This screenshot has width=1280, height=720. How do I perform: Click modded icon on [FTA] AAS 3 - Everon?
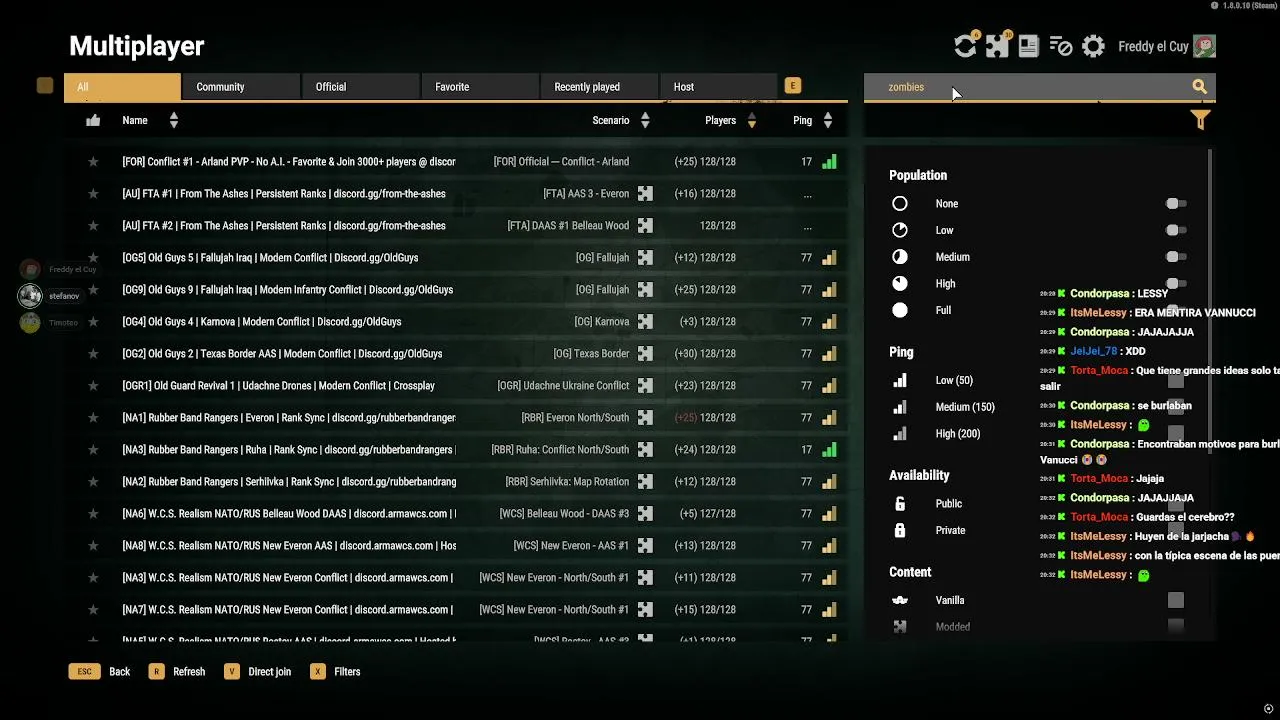(645, 194)
